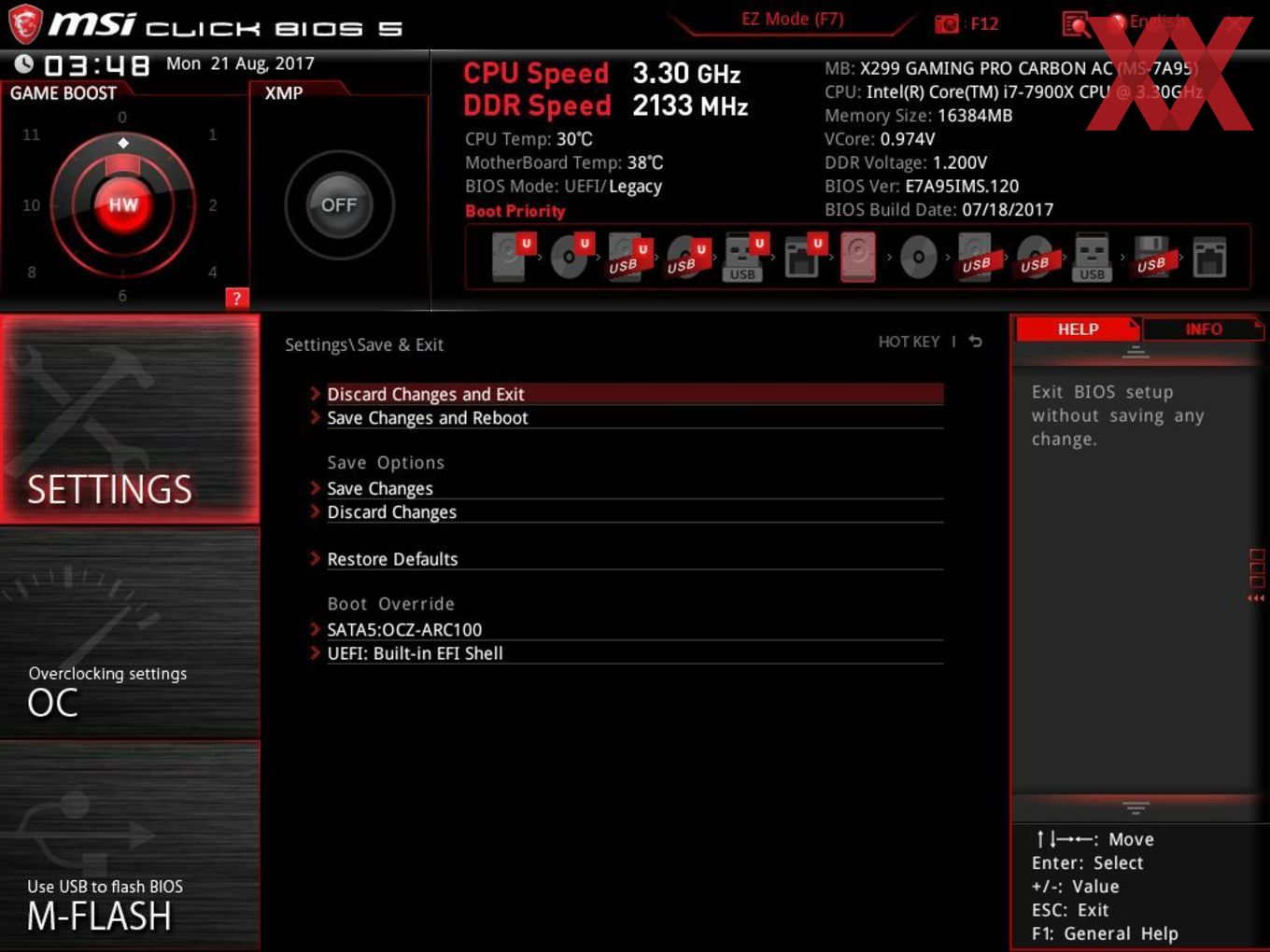Click the DDR Voltage 1.200V reading
Image resolution: width=1270 pixels, height=952 pixels.
(x=906, y=162)
